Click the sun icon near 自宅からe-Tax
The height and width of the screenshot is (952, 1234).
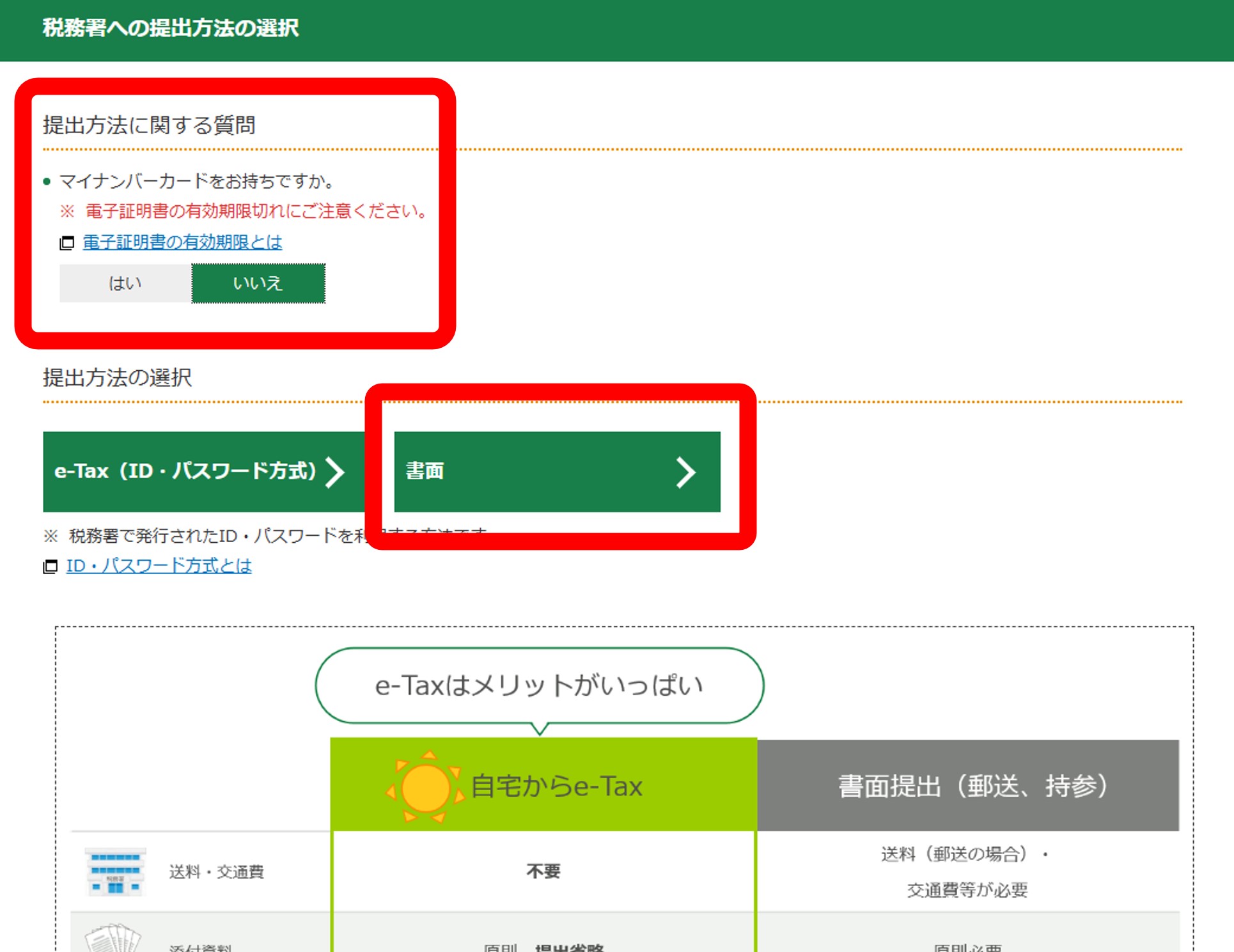[x=425, y=787]
